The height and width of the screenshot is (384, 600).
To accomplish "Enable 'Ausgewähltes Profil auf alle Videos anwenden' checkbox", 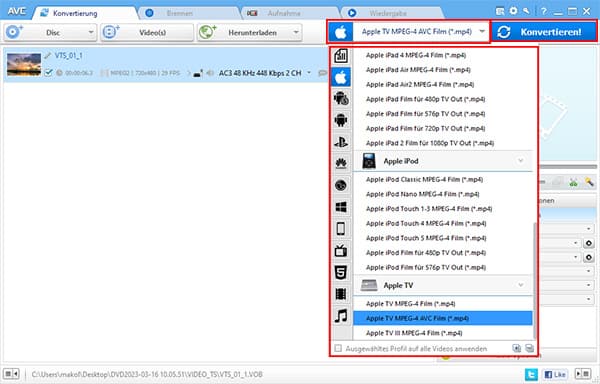I will (x=338, y=348).
